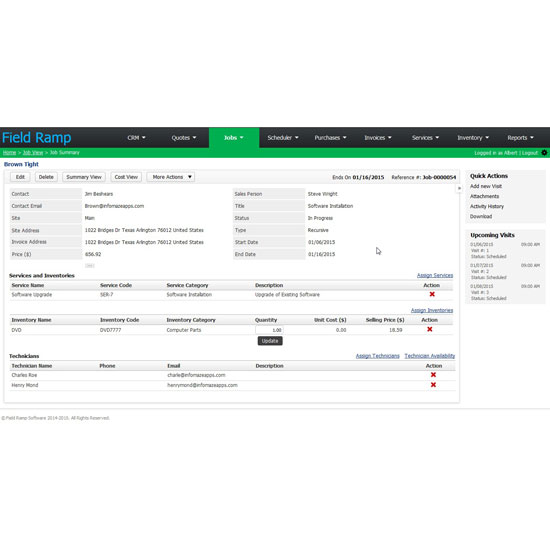The height and width of the screenshot is (550, 550).
Task: Open the Reports menu
Action: click(520, 138)
